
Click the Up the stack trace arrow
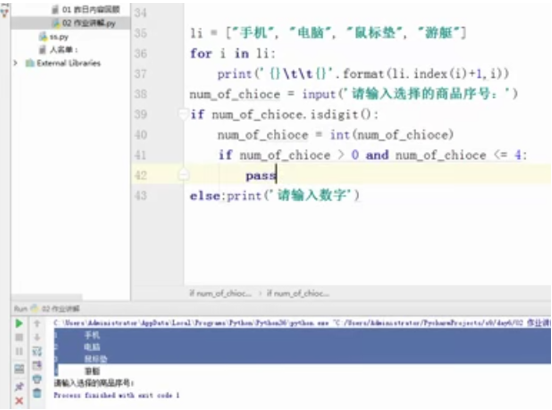(37, 323)
